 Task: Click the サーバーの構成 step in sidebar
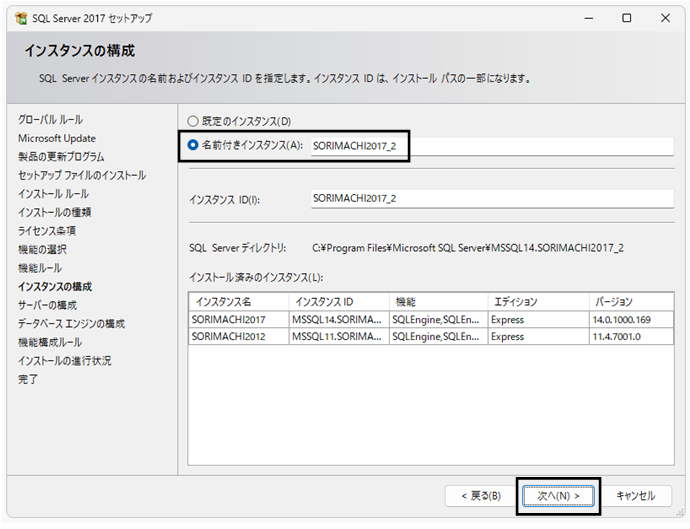[x=47, y=305]
